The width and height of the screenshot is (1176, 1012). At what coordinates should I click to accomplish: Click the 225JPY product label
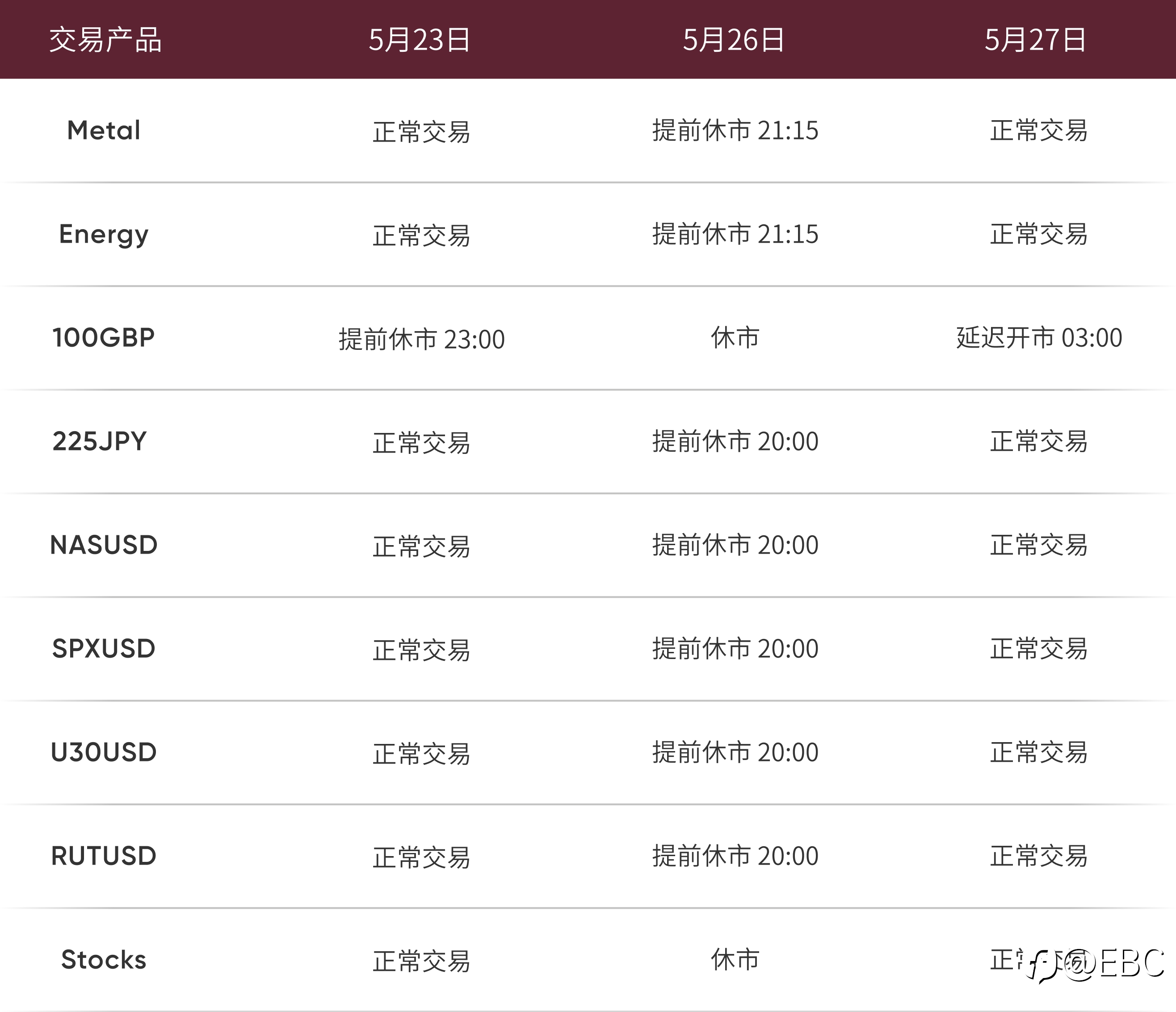click(100, 441)
